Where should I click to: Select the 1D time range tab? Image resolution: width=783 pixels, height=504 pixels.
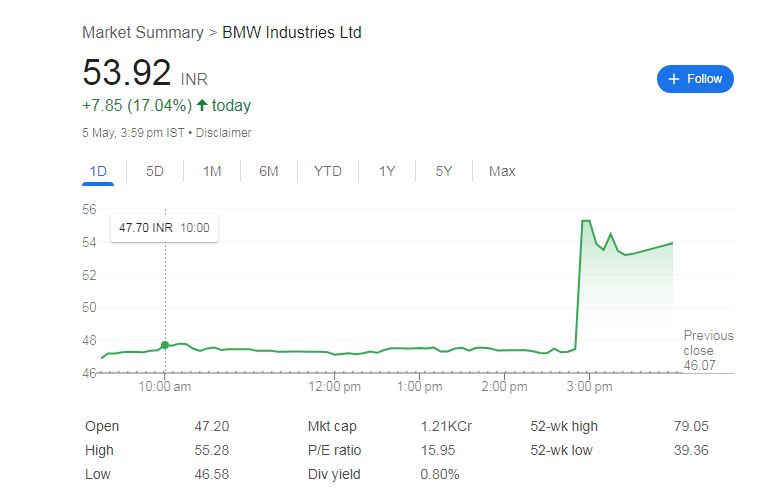click(98, 171)
